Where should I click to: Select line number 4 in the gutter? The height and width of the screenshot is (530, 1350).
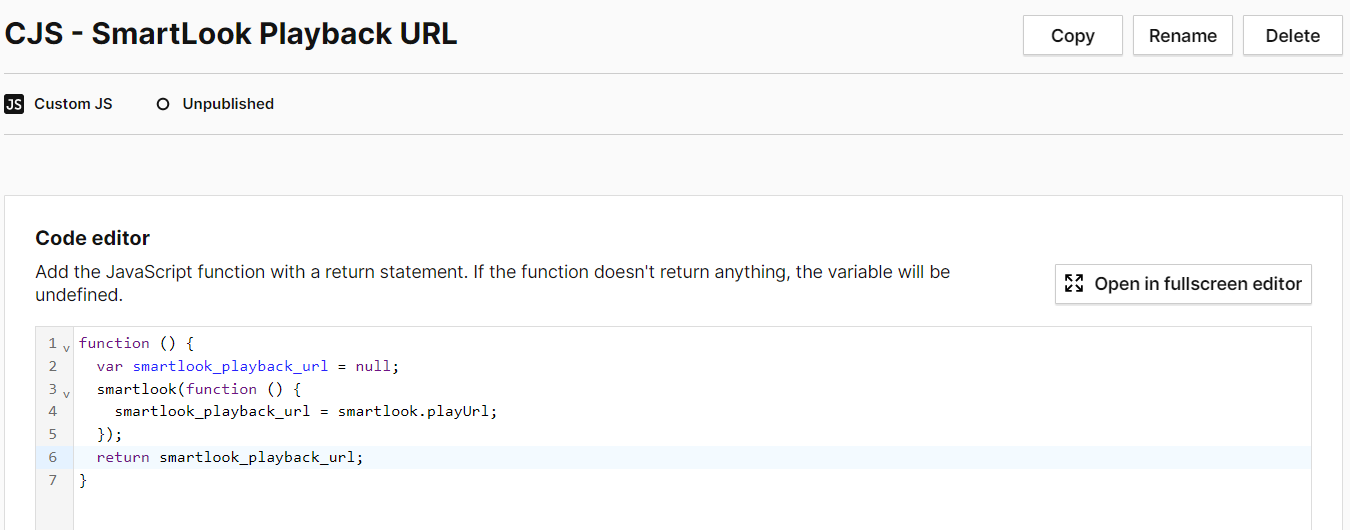52,411
